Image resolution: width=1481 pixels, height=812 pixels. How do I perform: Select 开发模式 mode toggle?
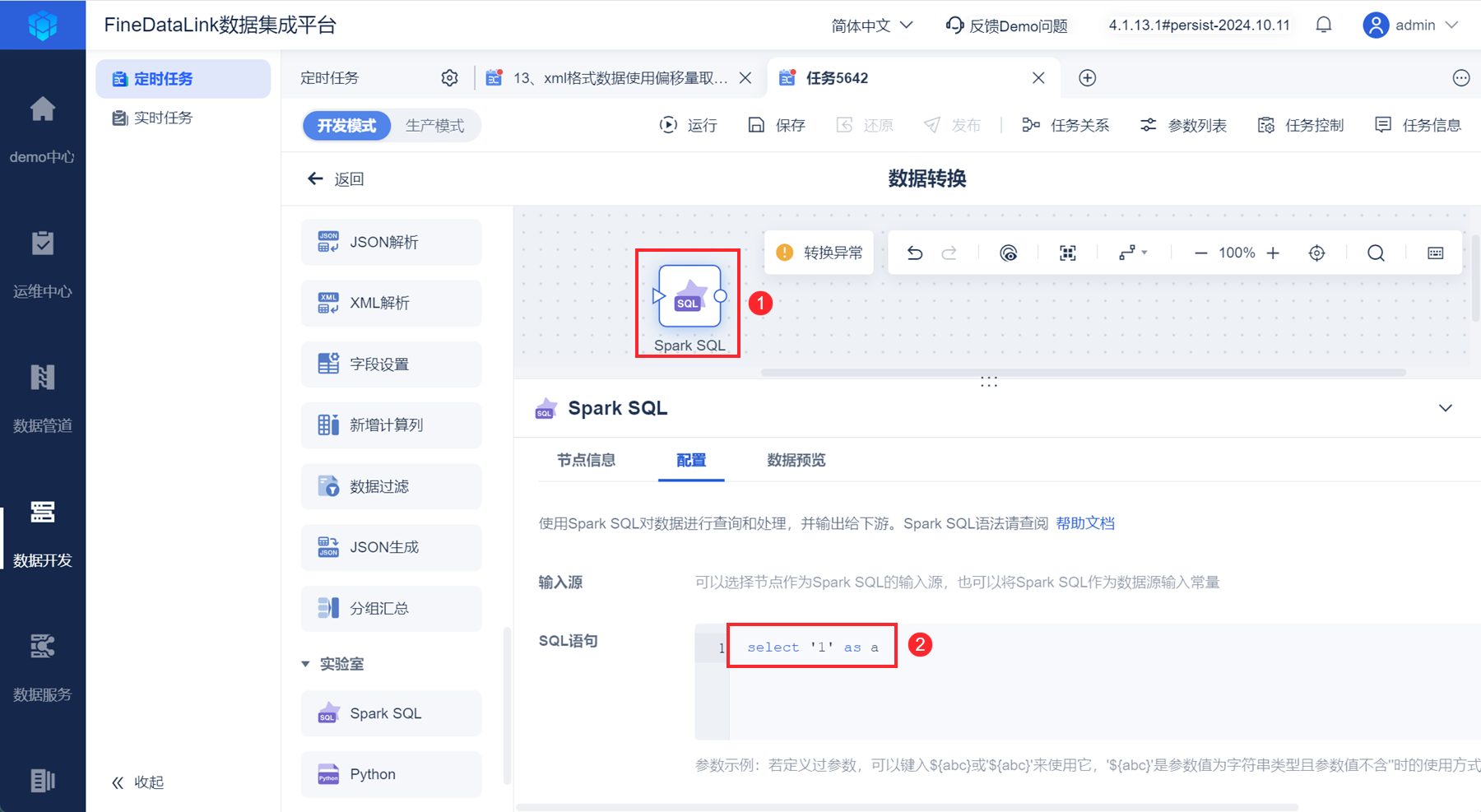coord(346,126)
